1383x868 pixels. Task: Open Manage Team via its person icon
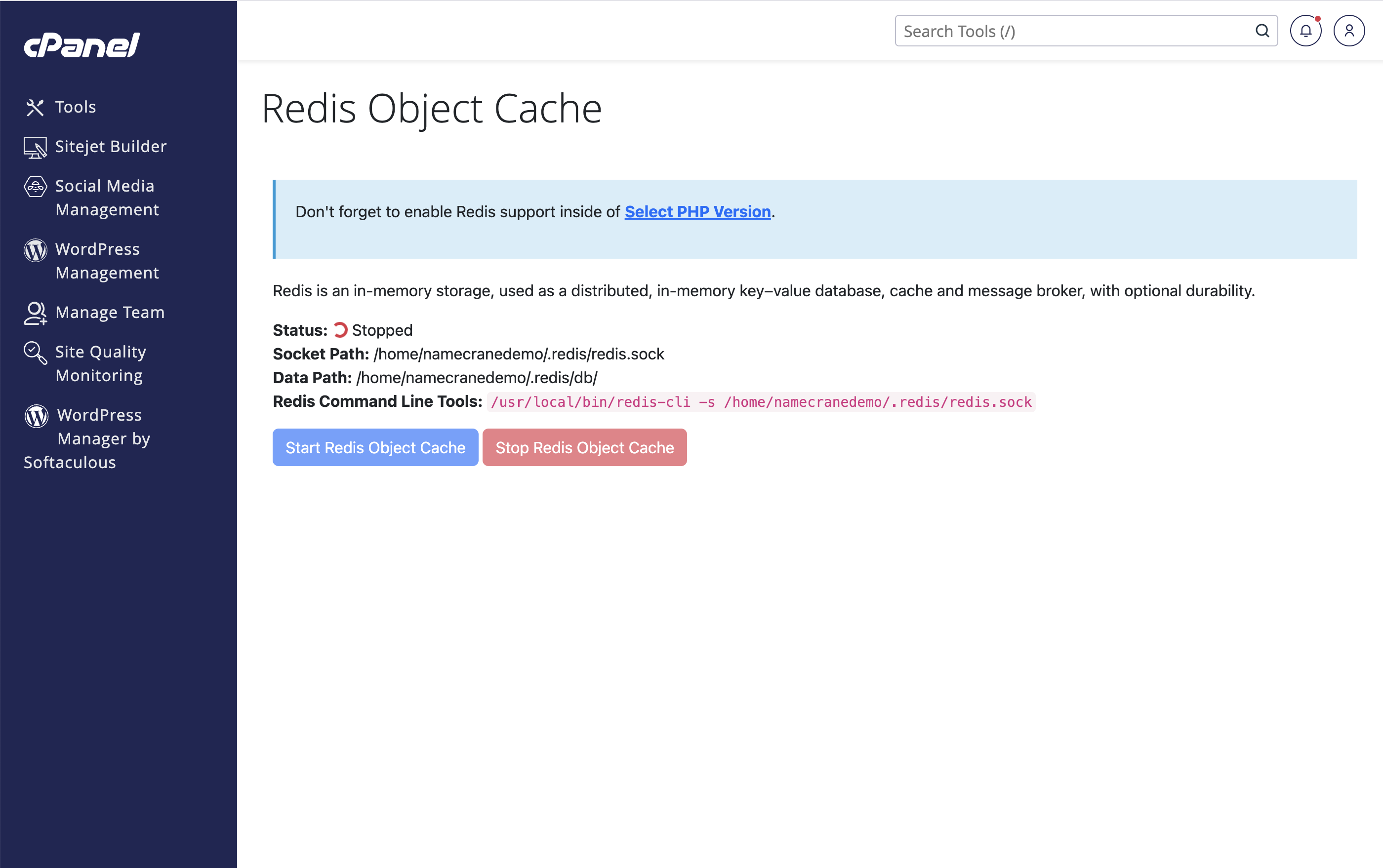tap(35, 314)
